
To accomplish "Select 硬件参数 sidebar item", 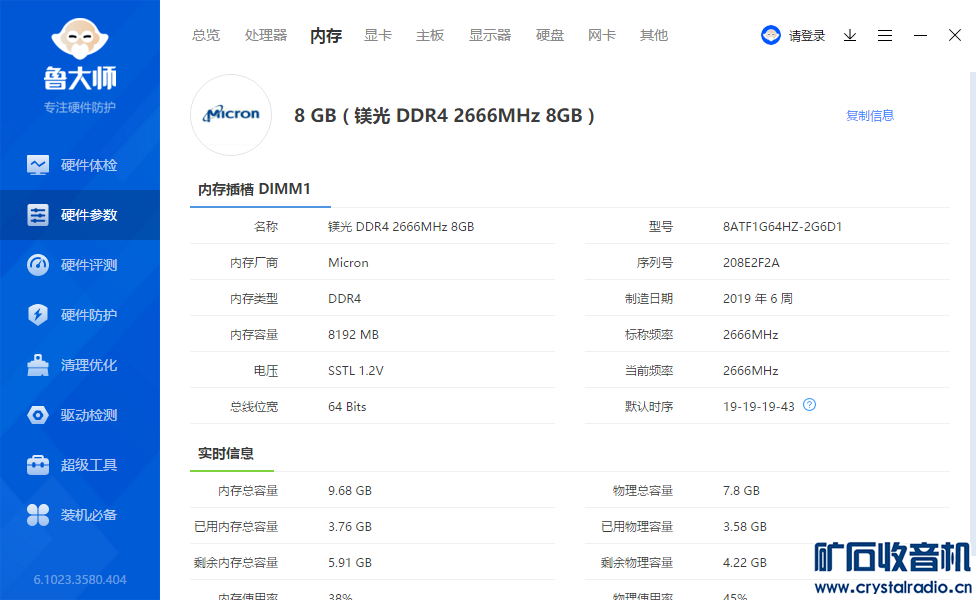I will pyautogui.click(x=80, y=215).
